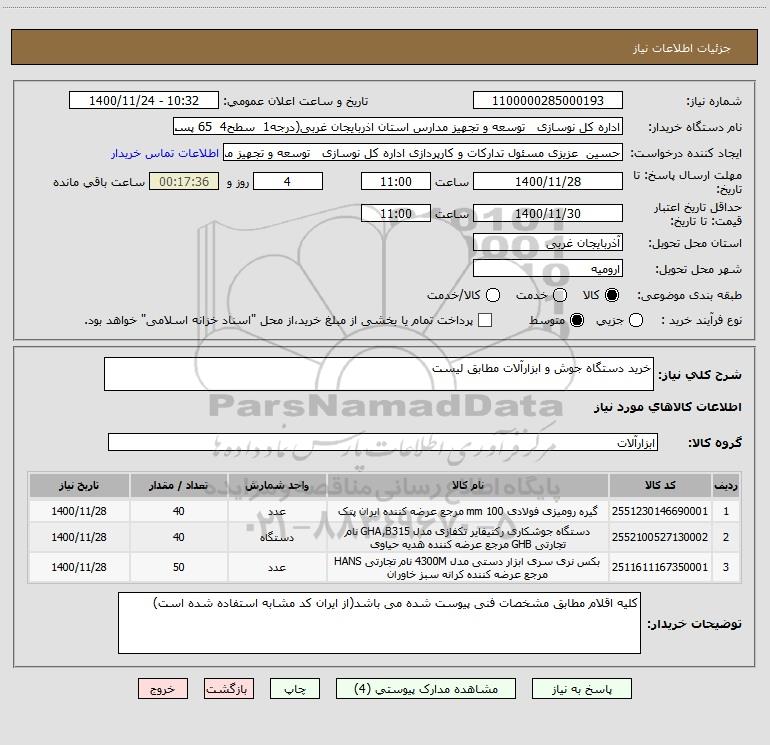Click the اطلاعات کالاهای مورد نیاز heading
The width and height of the screenshot is (770, 745).
pyautogui.click(x=668, y=407)
